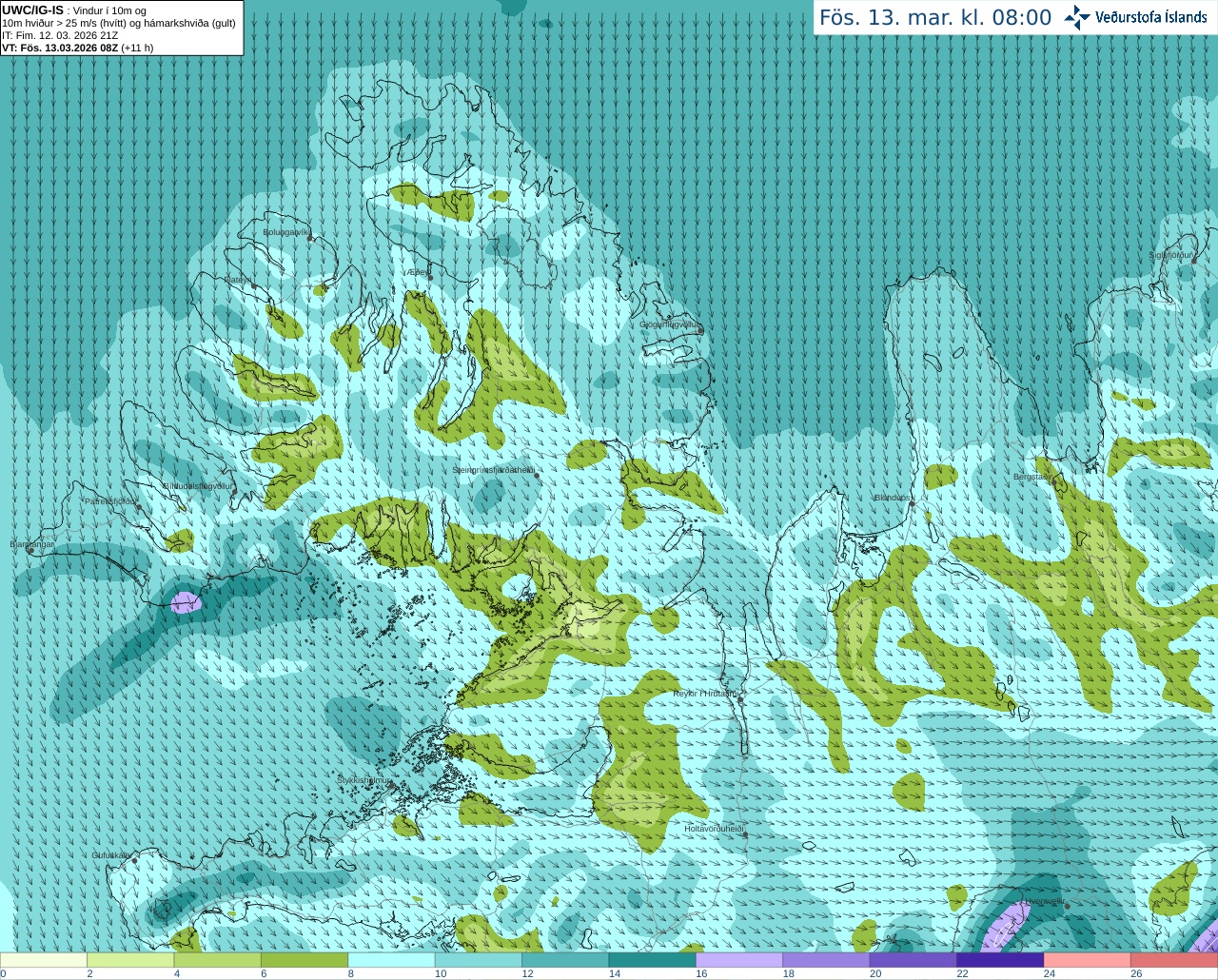Click the Bjargtangar station label
1218x980 pixels.
(x=31, y=544)
